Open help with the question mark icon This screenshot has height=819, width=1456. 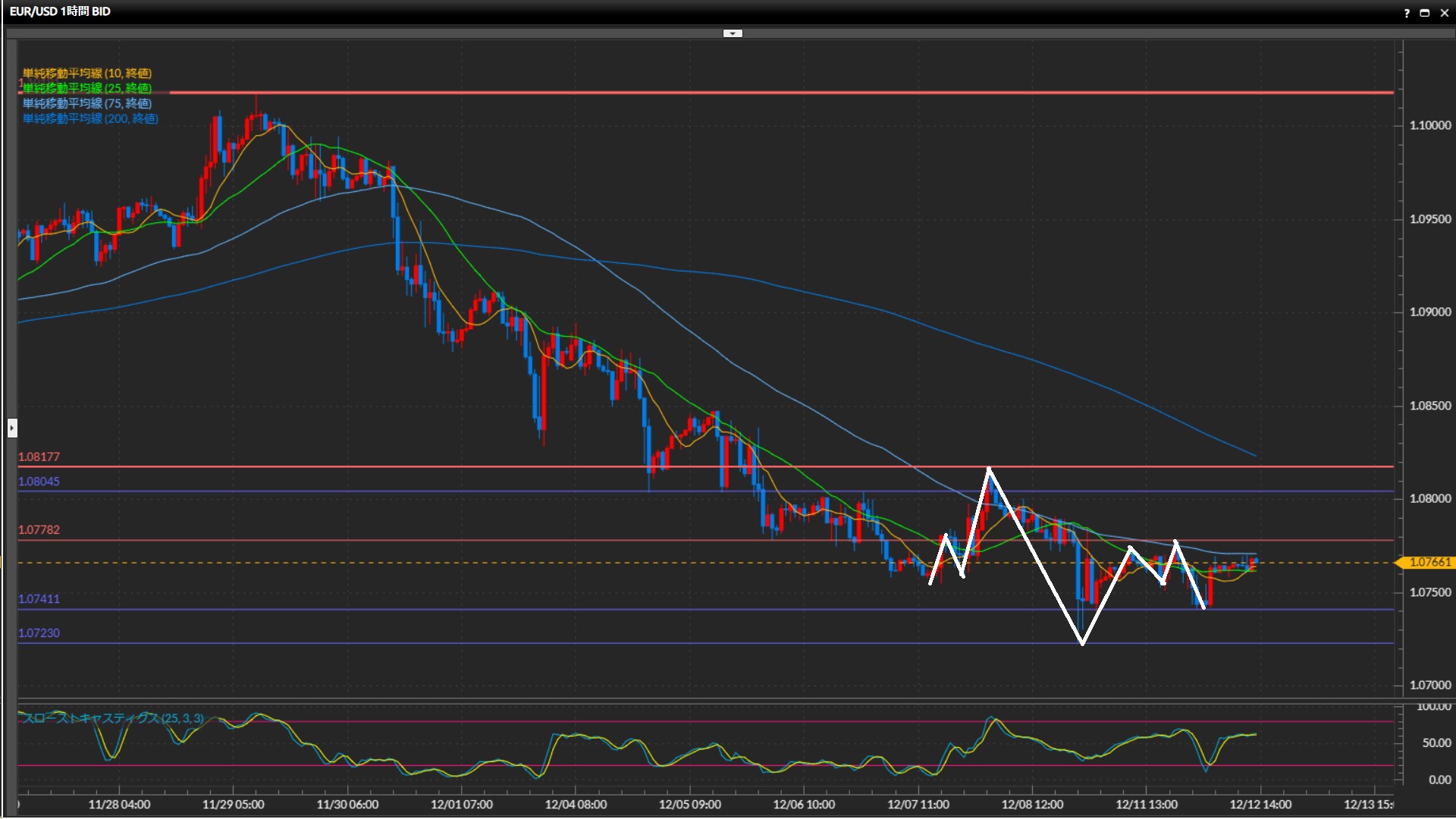click(x=1407, y=13)
